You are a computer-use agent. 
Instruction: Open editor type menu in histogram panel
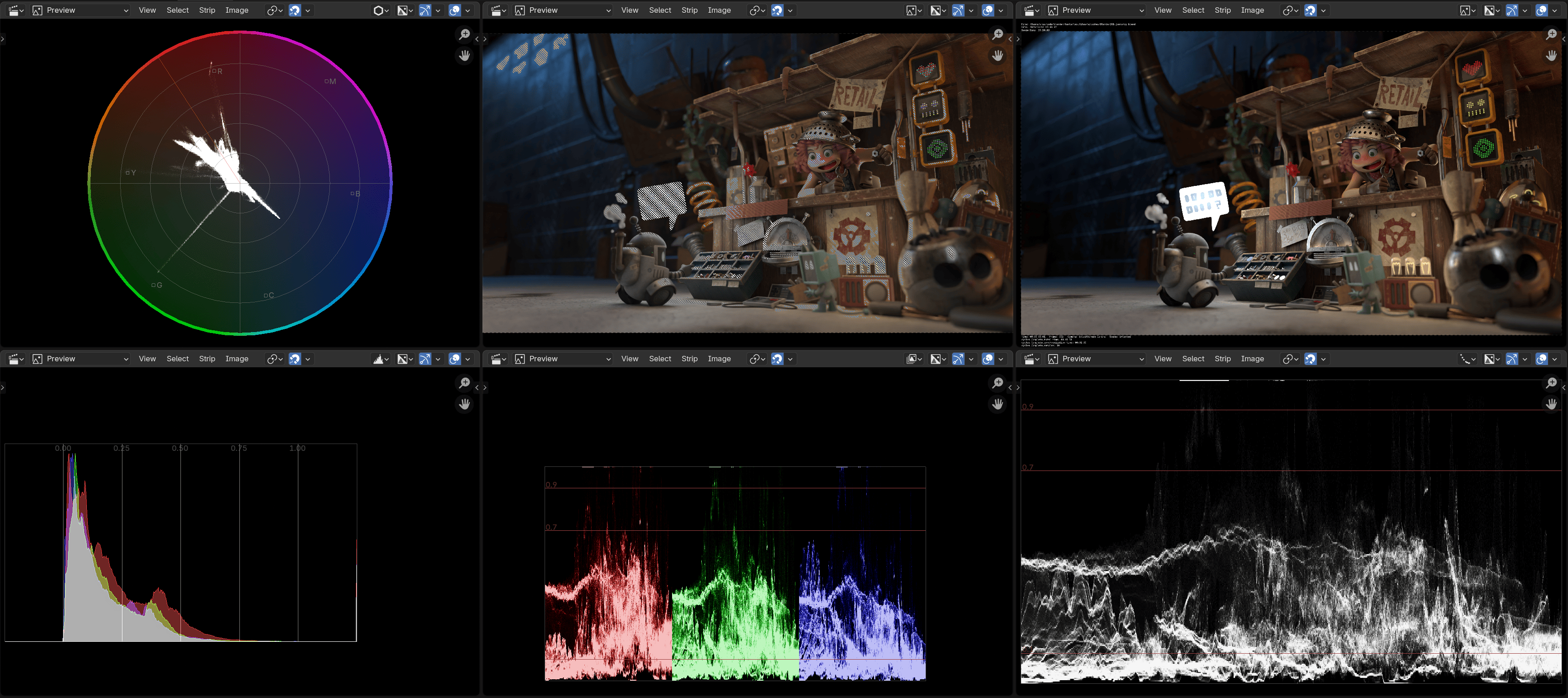[16, 359]
